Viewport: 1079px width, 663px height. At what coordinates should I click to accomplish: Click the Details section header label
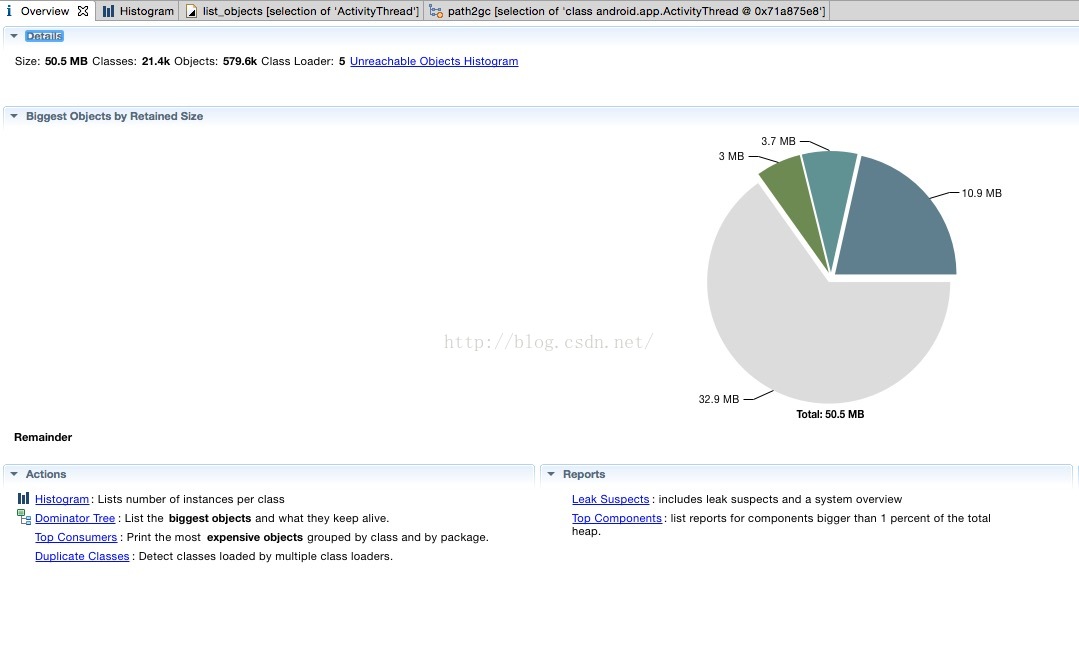pyautogui.click(x=44, y=36)
